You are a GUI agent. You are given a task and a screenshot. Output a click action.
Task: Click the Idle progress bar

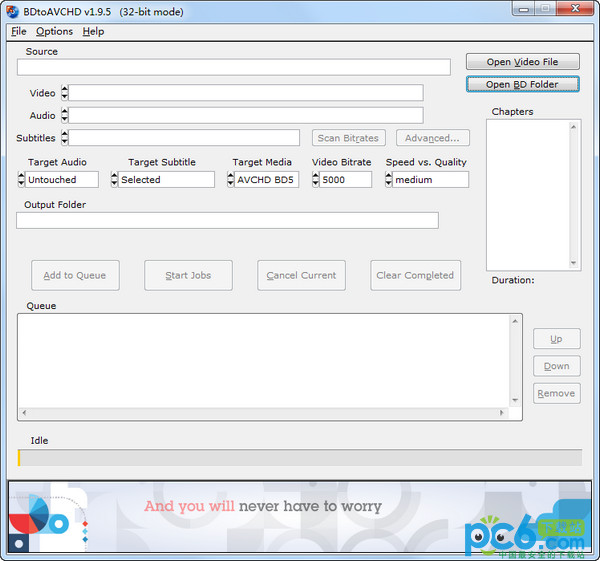click(300, 457)
